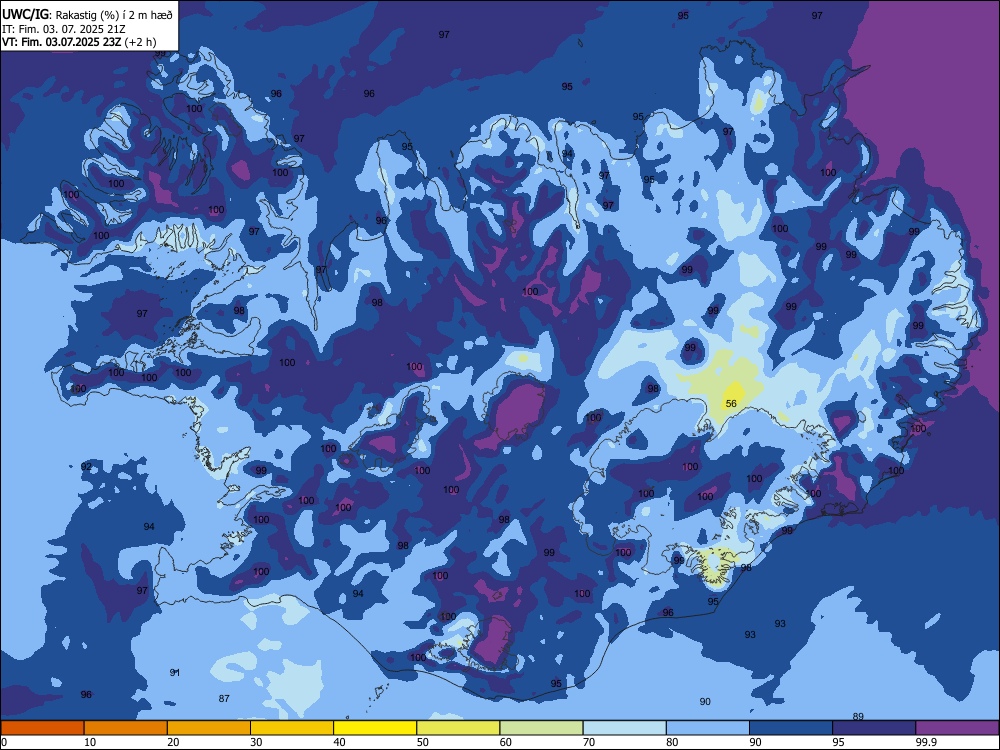Click the legend tick label '10'

[90, 742]
